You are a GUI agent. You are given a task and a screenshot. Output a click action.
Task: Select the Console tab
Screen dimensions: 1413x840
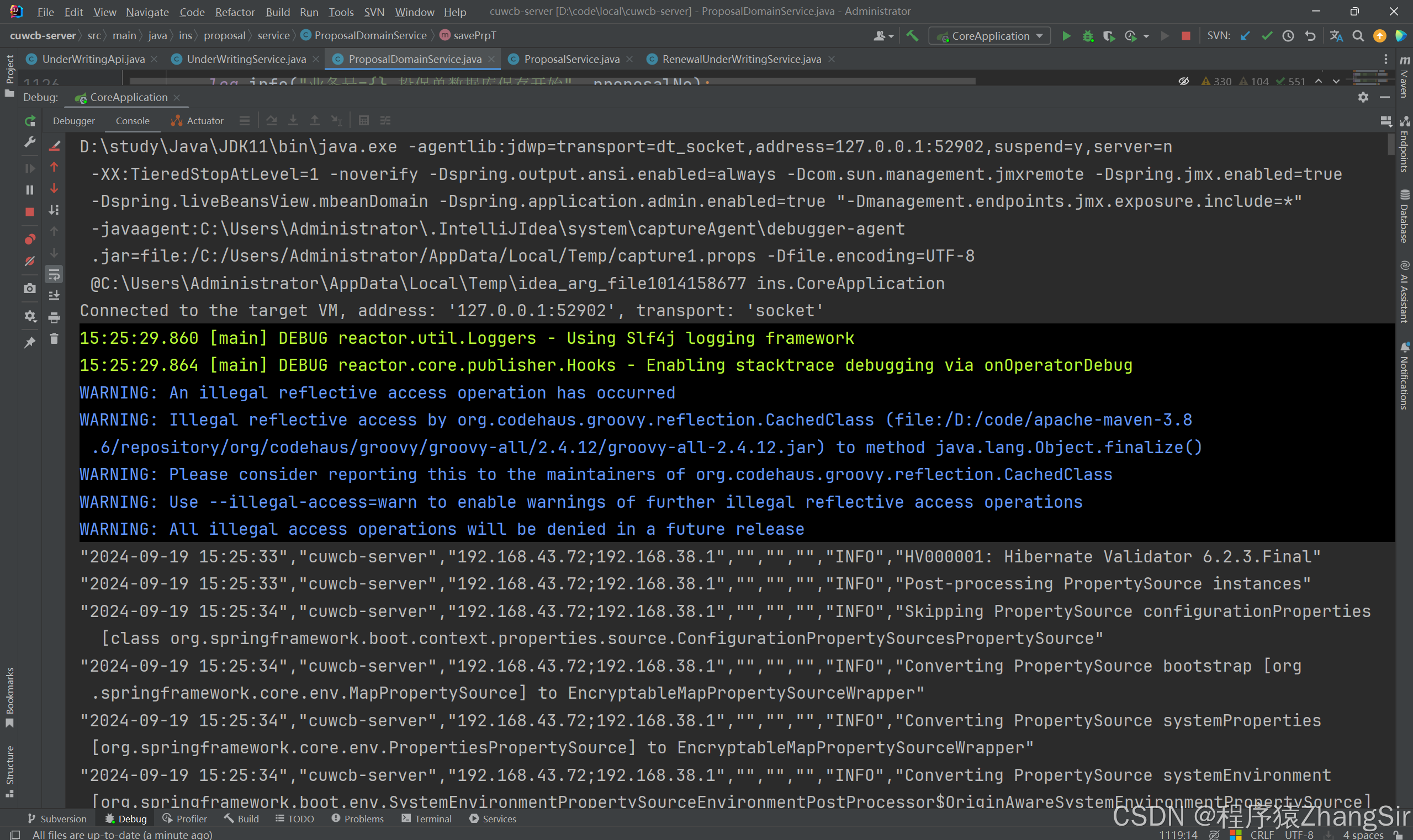pyautogui.click(x=133, y=120)
